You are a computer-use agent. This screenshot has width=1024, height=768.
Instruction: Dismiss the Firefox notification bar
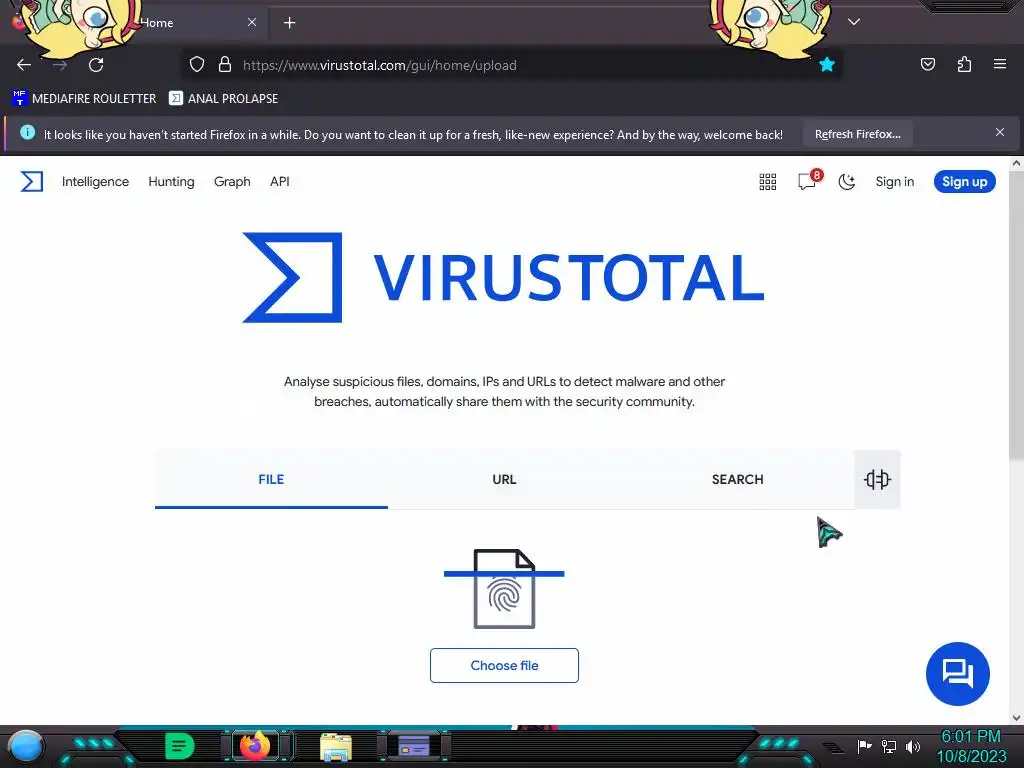(999, 133)
